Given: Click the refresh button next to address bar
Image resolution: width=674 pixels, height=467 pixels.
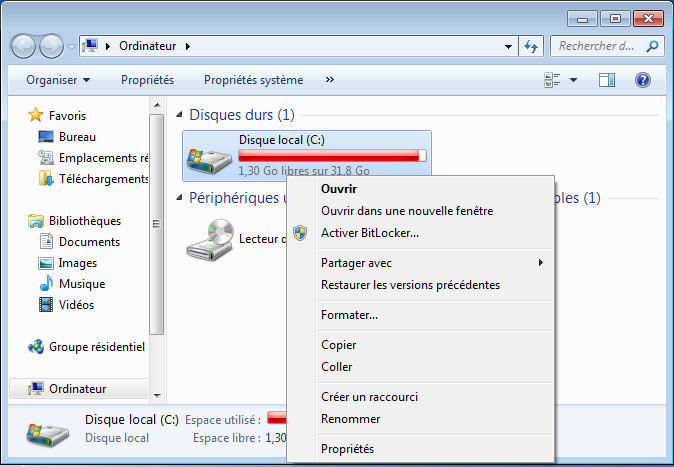Looking at the screenshot, I should click(531, 46).
